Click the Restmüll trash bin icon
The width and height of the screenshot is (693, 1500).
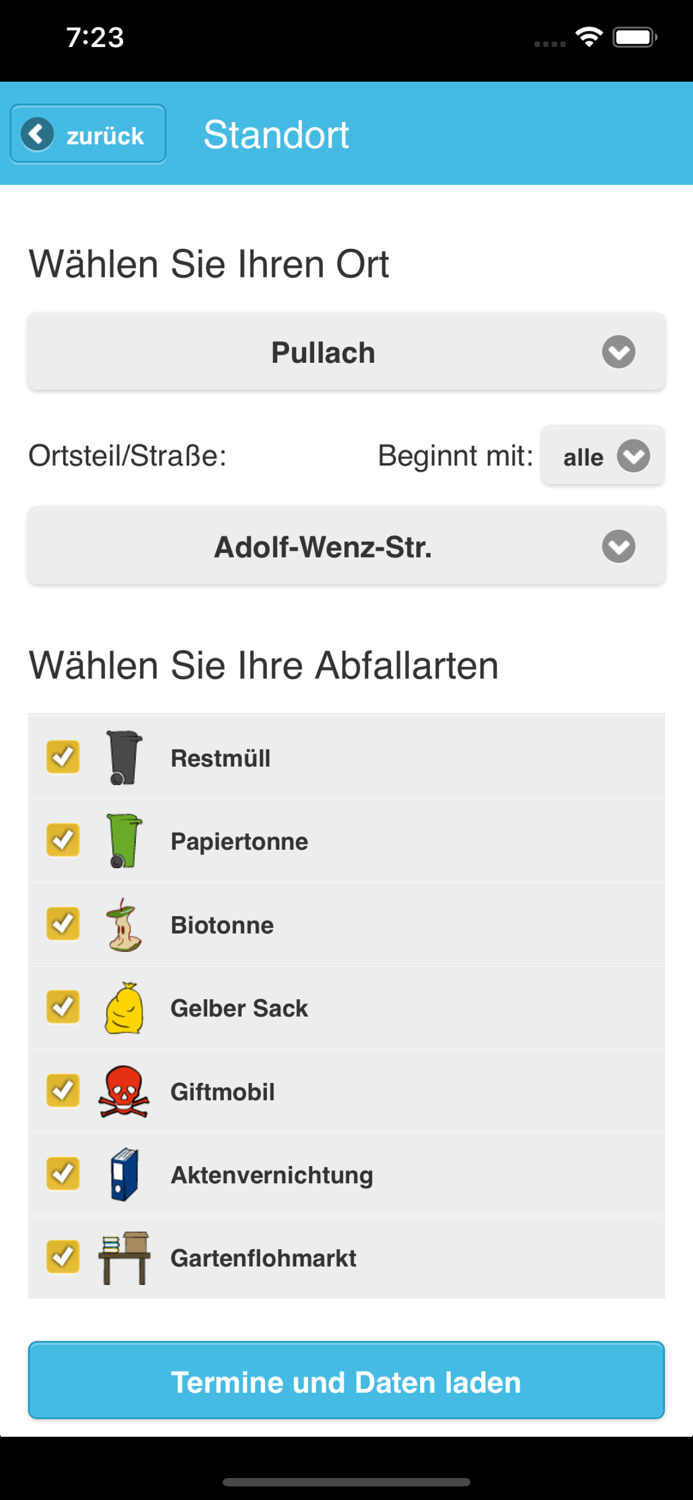click(123, 757)
